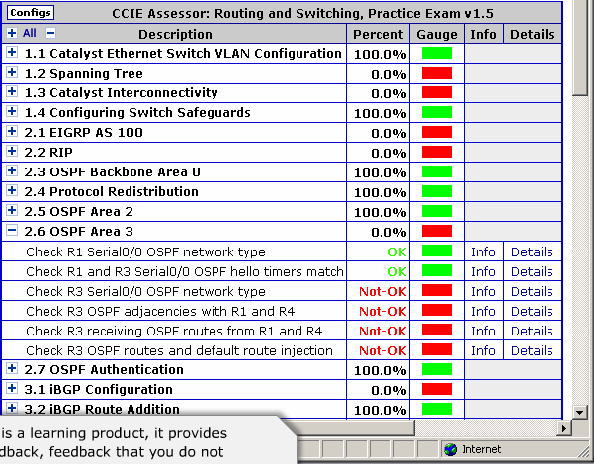Select the 2.4 Protocol Redistribution label
The image size is (594, 464).
[x=112, y=192]
